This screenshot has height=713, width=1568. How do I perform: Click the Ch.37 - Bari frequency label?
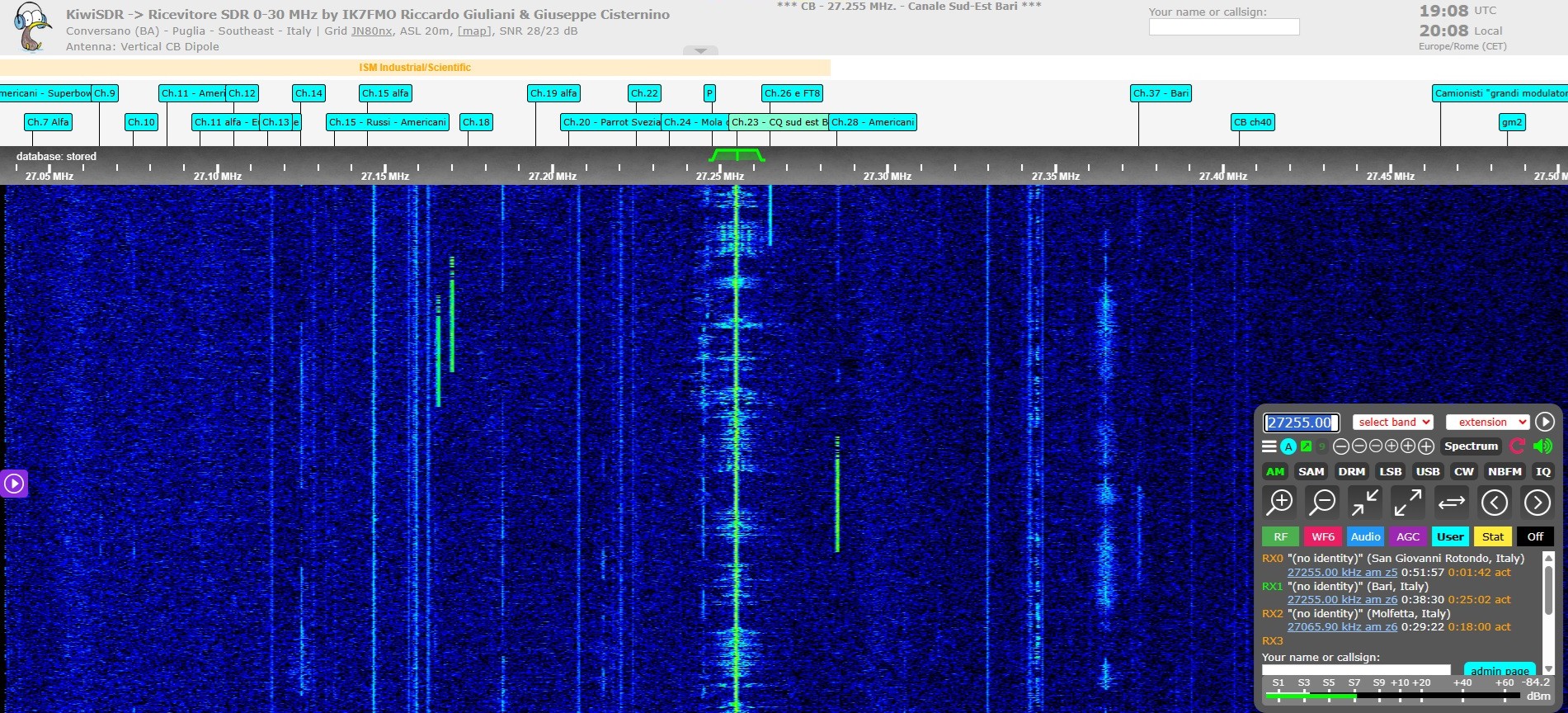[x=1161, y=93]
